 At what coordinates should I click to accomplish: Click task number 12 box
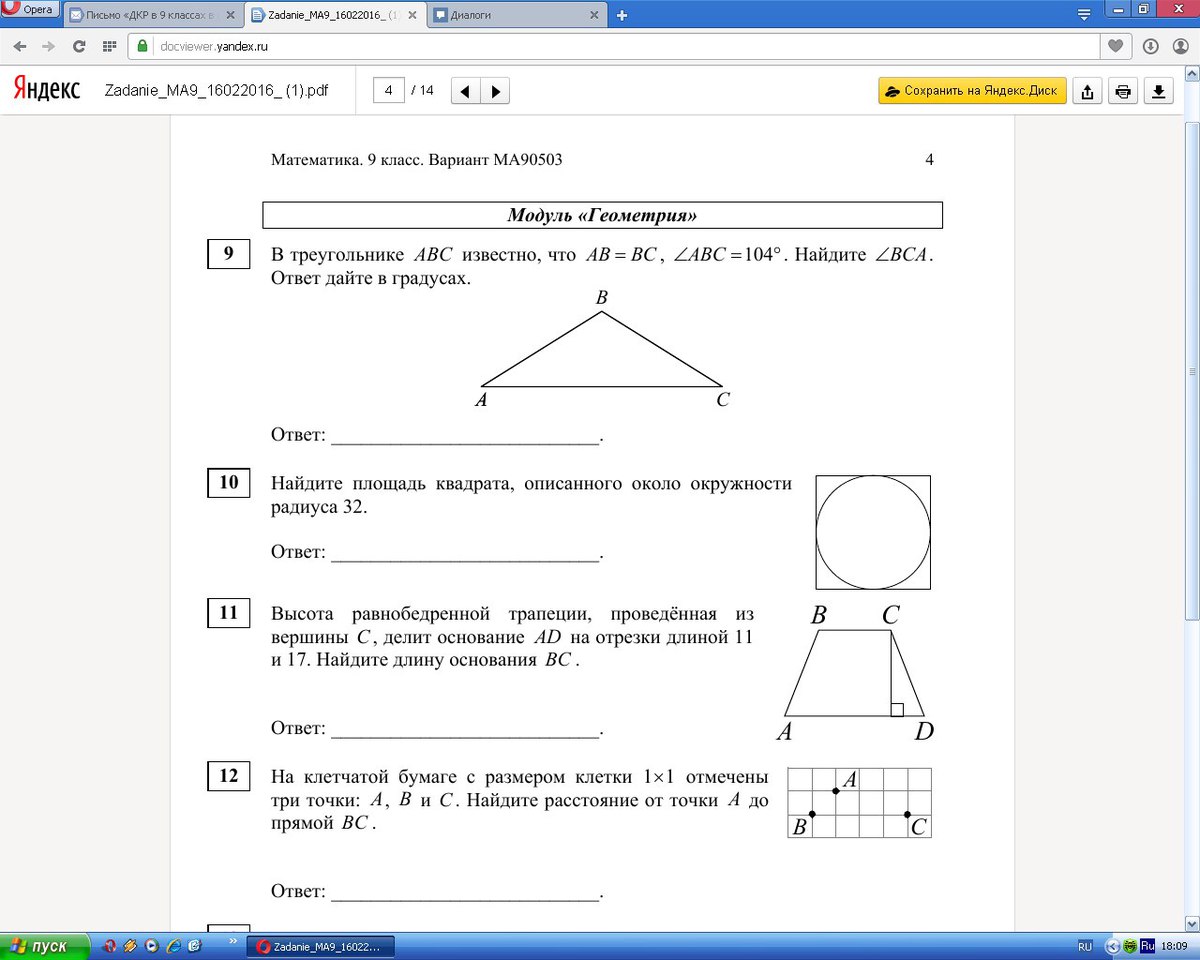tap(228, 775)
